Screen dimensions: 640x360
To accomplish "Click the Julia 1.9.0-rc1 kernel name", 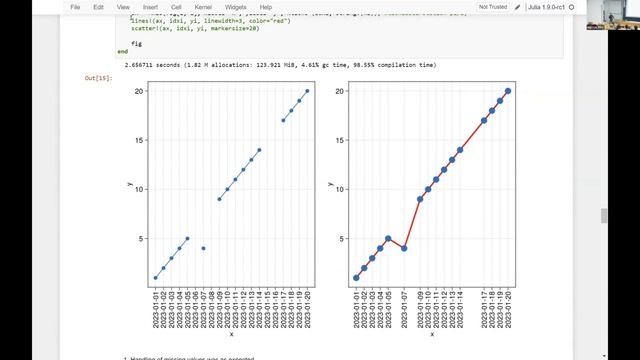I will 547,7.
